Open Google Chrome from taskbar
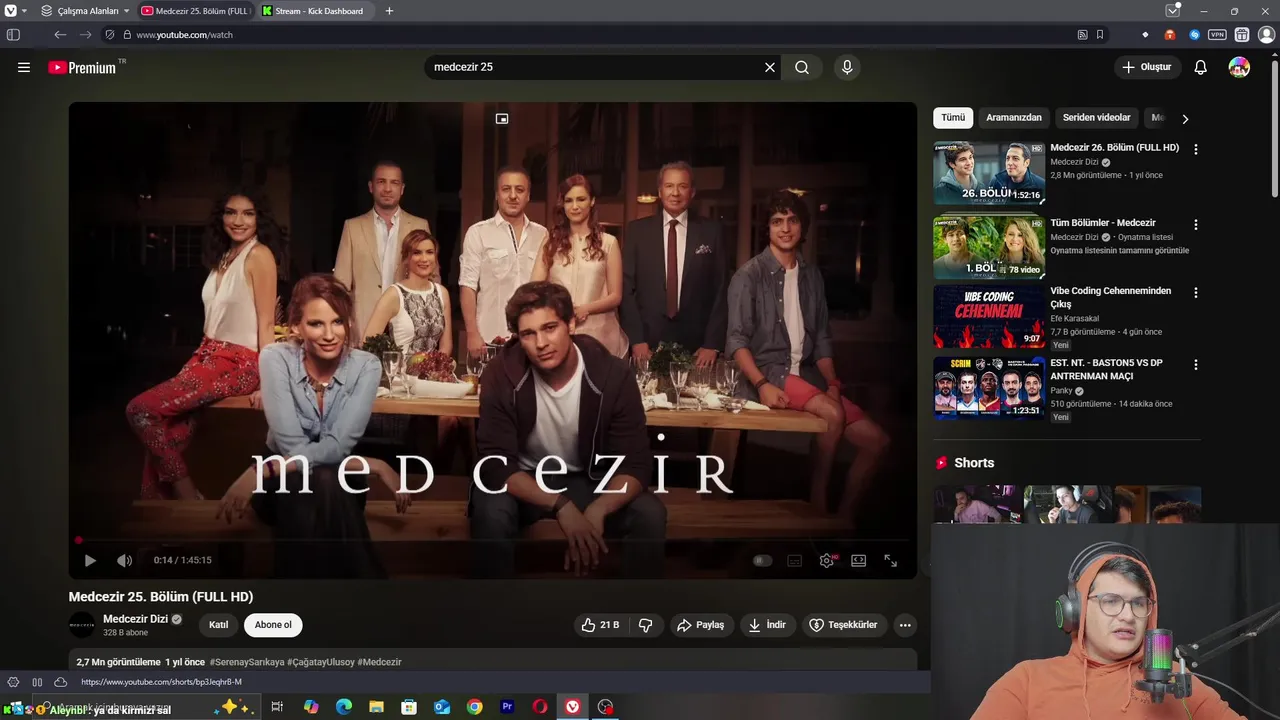 pos(474,707)
